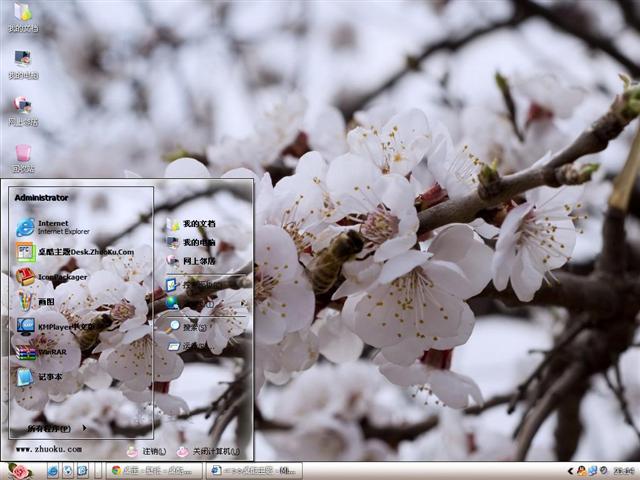Open the 我的电脑 desktop icon
Image resolution: width=640 pixels, height=480 pixels.
[x=22, y=63]
